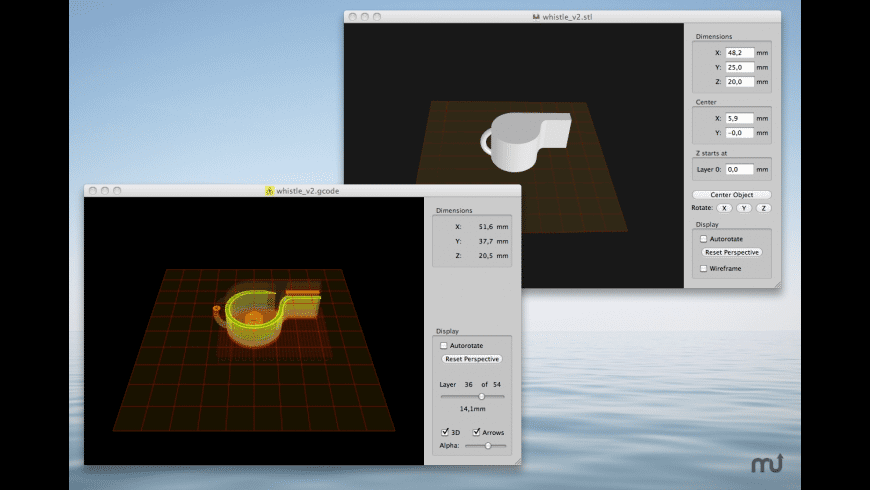
Task: Click the resize grip of the stl window
Action: [x=777, y=284]
